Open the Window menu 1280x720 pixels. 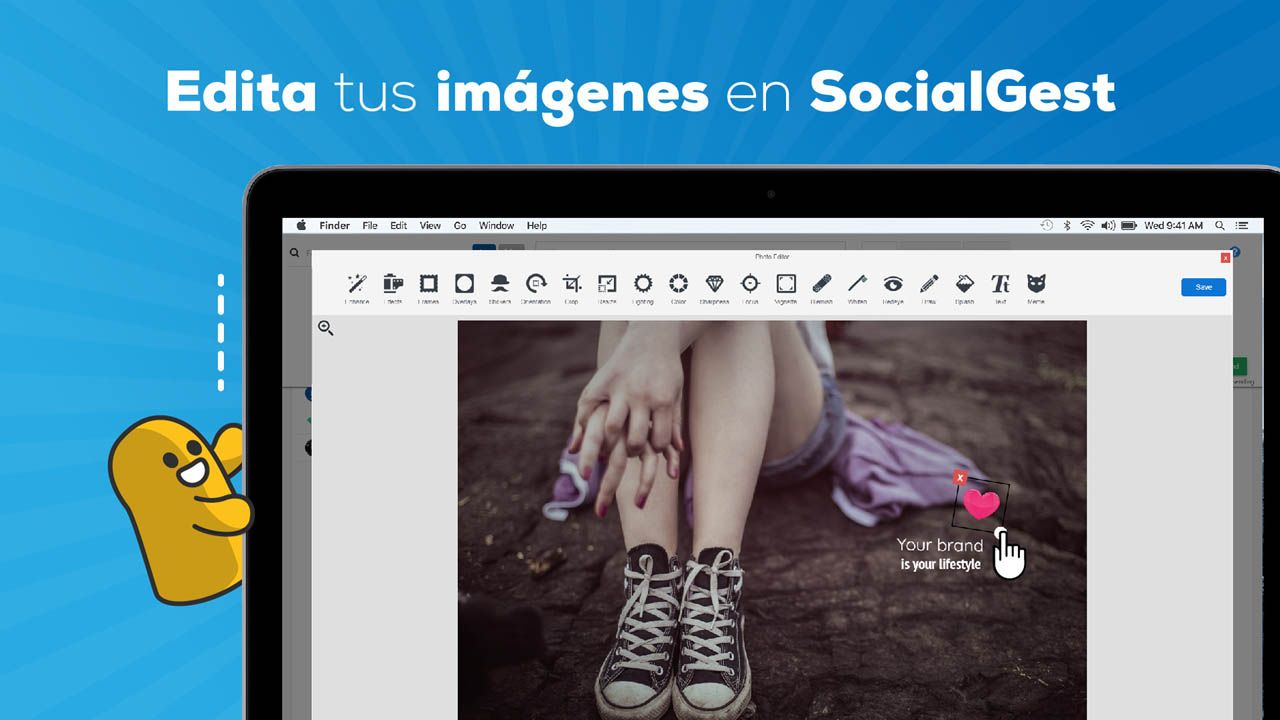point(496,226)
